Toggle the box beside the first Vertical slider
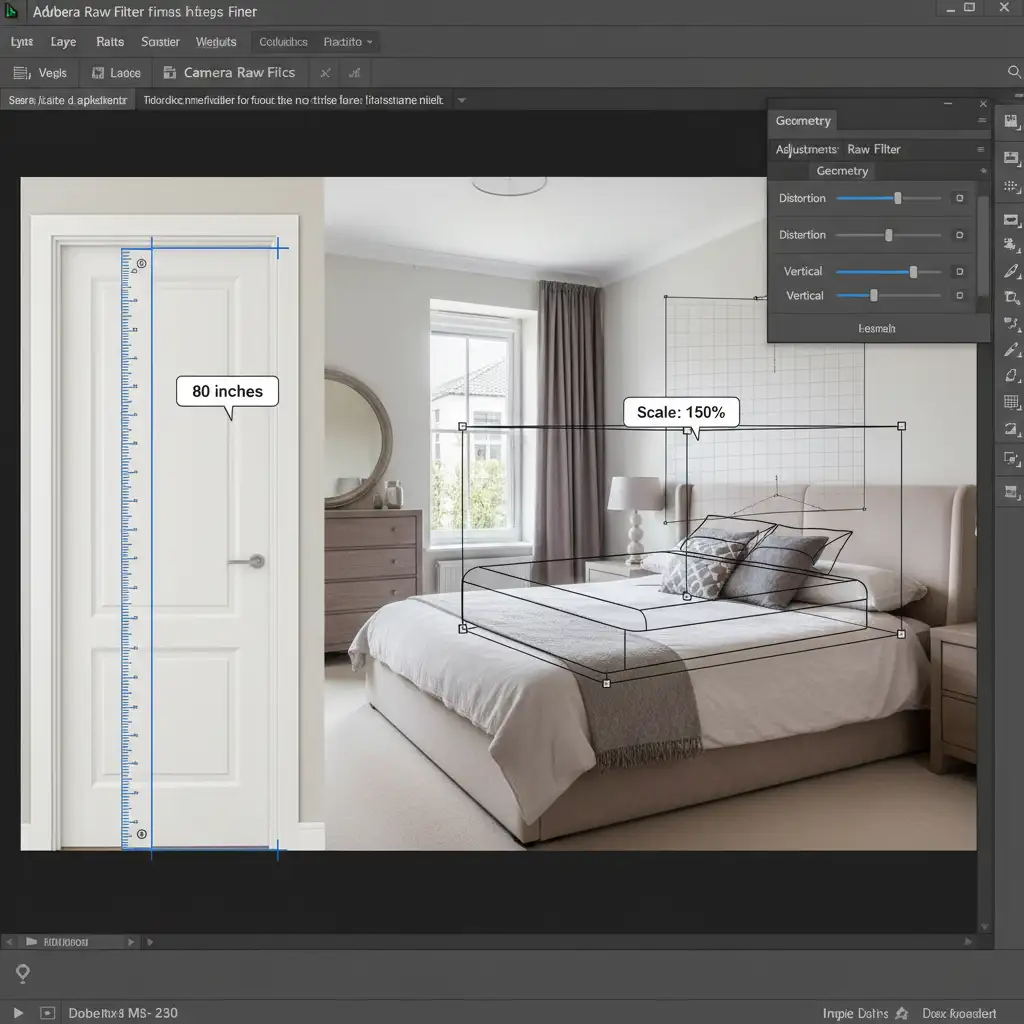1024x1024 pixels. [x=959, y=271]
